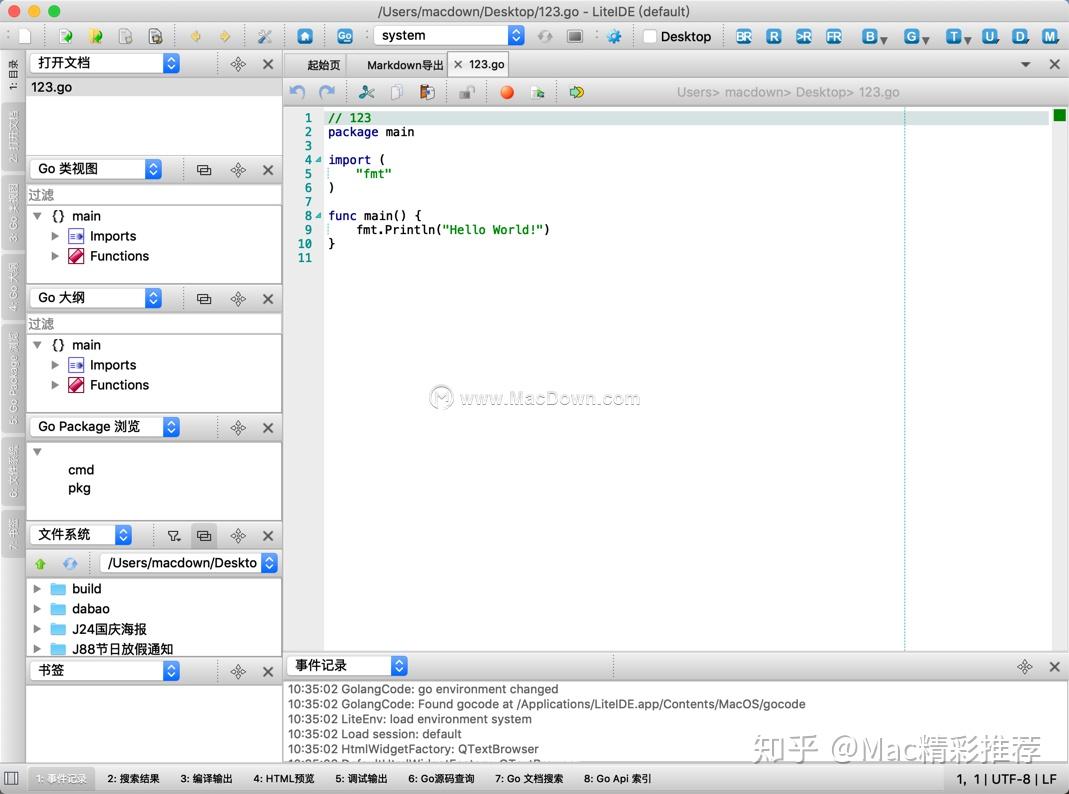Image resolution: width=1069 pixels, height=794 pixels.
Task: Toggle the 5: 调试输出 output pane
Action: tap(361, 778)
